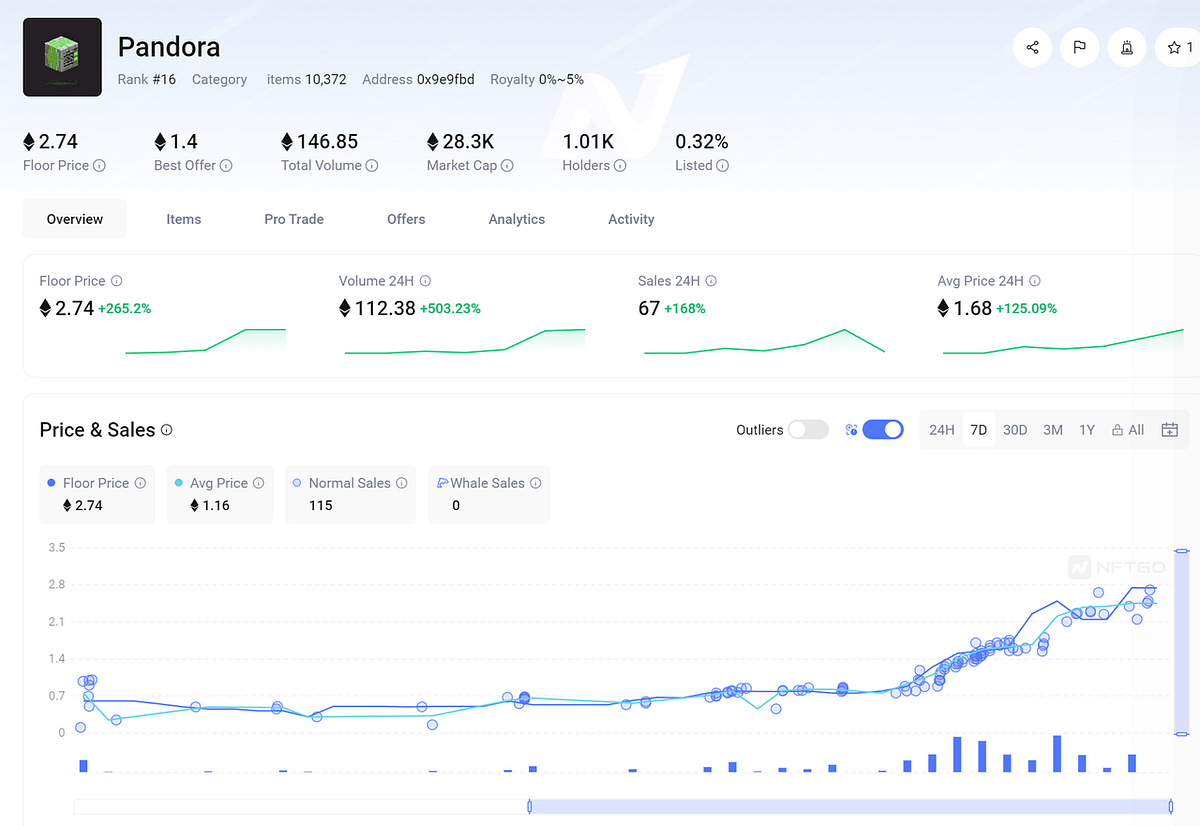Click the flag icon to report the collection
1200x826 pixels.
point(1079,47)
